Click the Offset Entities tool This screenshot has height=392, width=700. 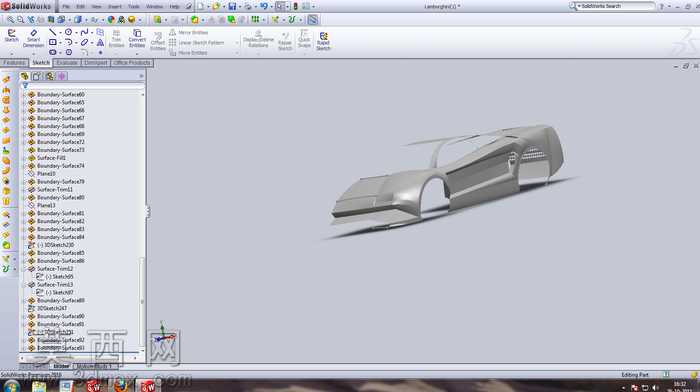coord(158,41)
